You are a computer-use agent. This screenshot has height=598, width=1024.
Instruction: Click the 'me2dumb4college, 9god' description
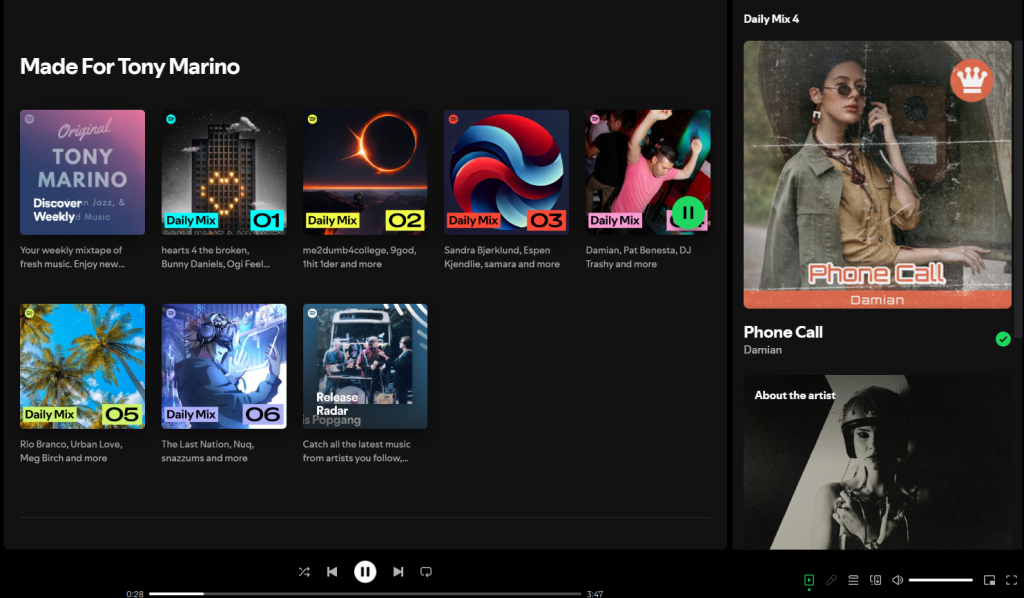[360, 257]
